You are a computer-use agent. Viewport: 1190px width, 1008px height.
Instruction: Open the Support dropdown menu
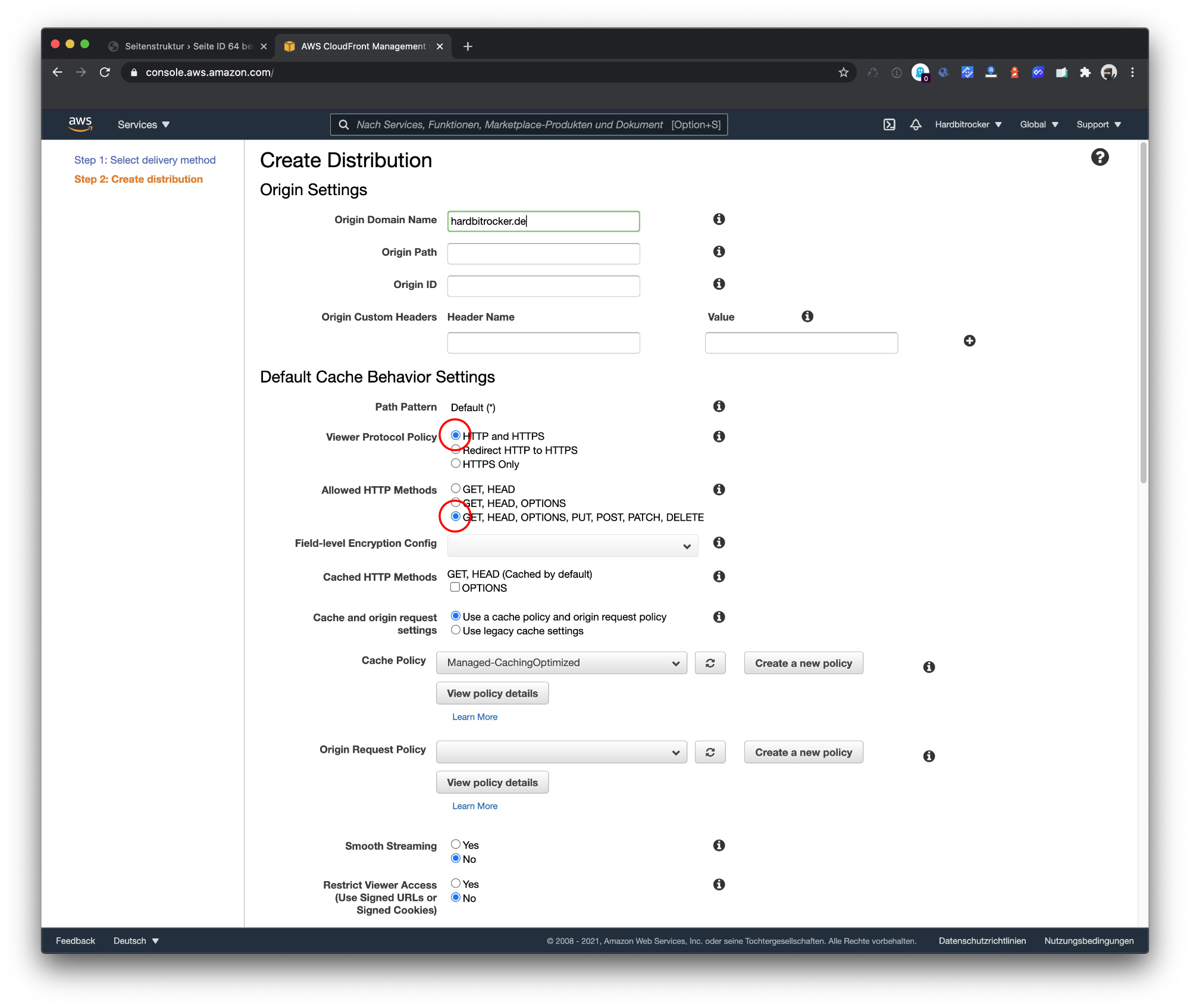1098,124
